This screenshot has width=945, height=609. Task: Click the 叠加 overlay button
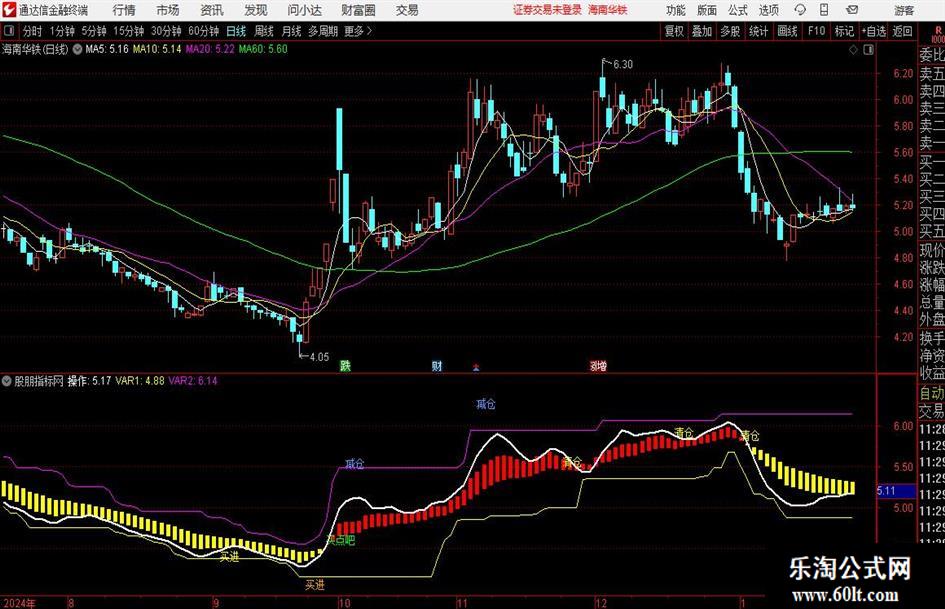coord(702,31)
